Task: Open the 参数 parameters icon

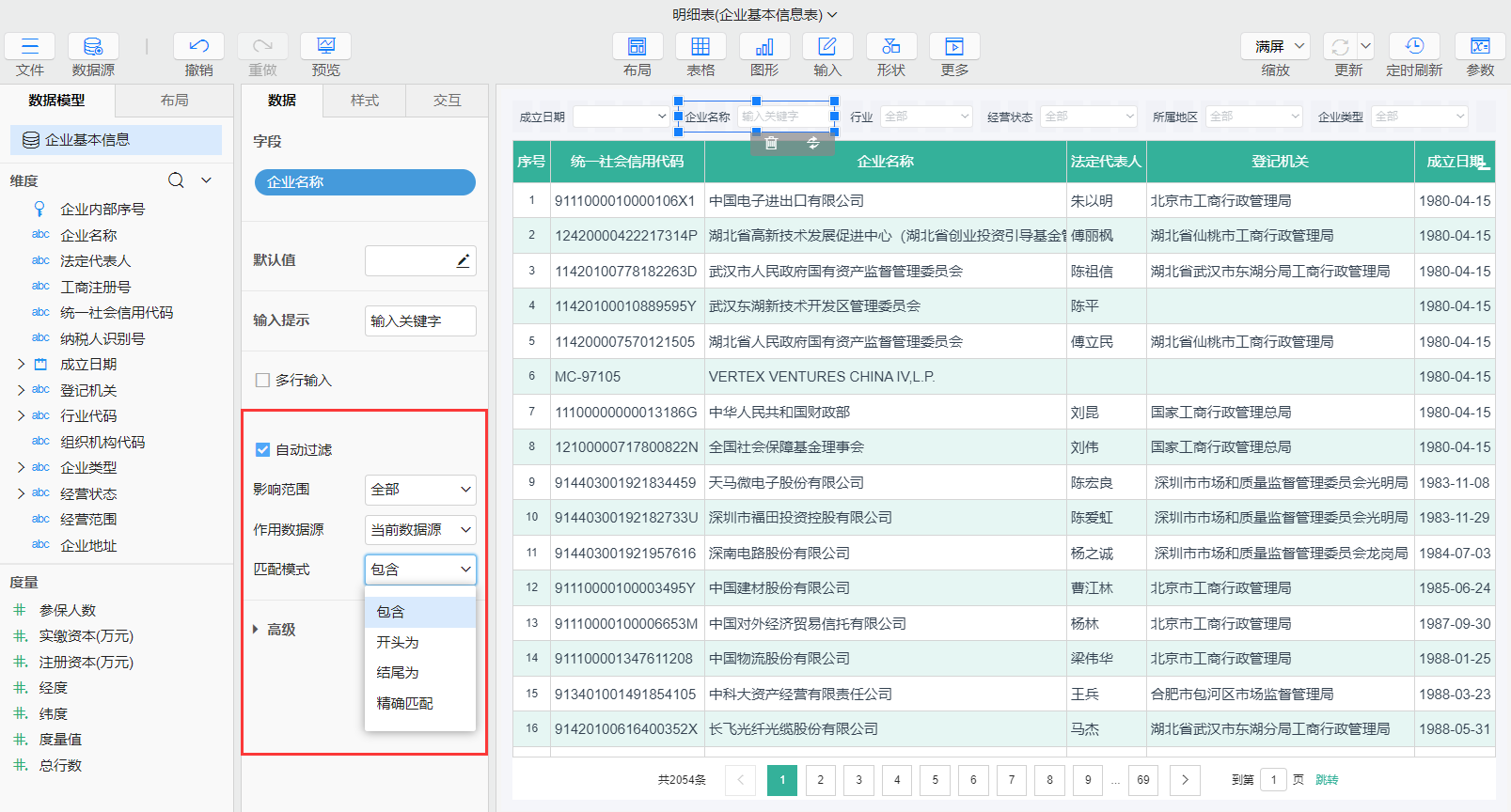Action: [x=1480, y=47]
